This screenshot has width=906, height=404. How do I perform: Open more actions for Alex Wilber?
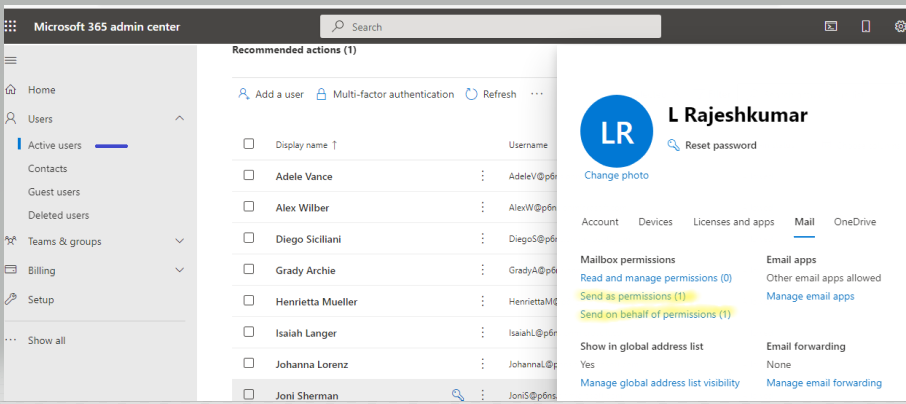click(482, 207)
